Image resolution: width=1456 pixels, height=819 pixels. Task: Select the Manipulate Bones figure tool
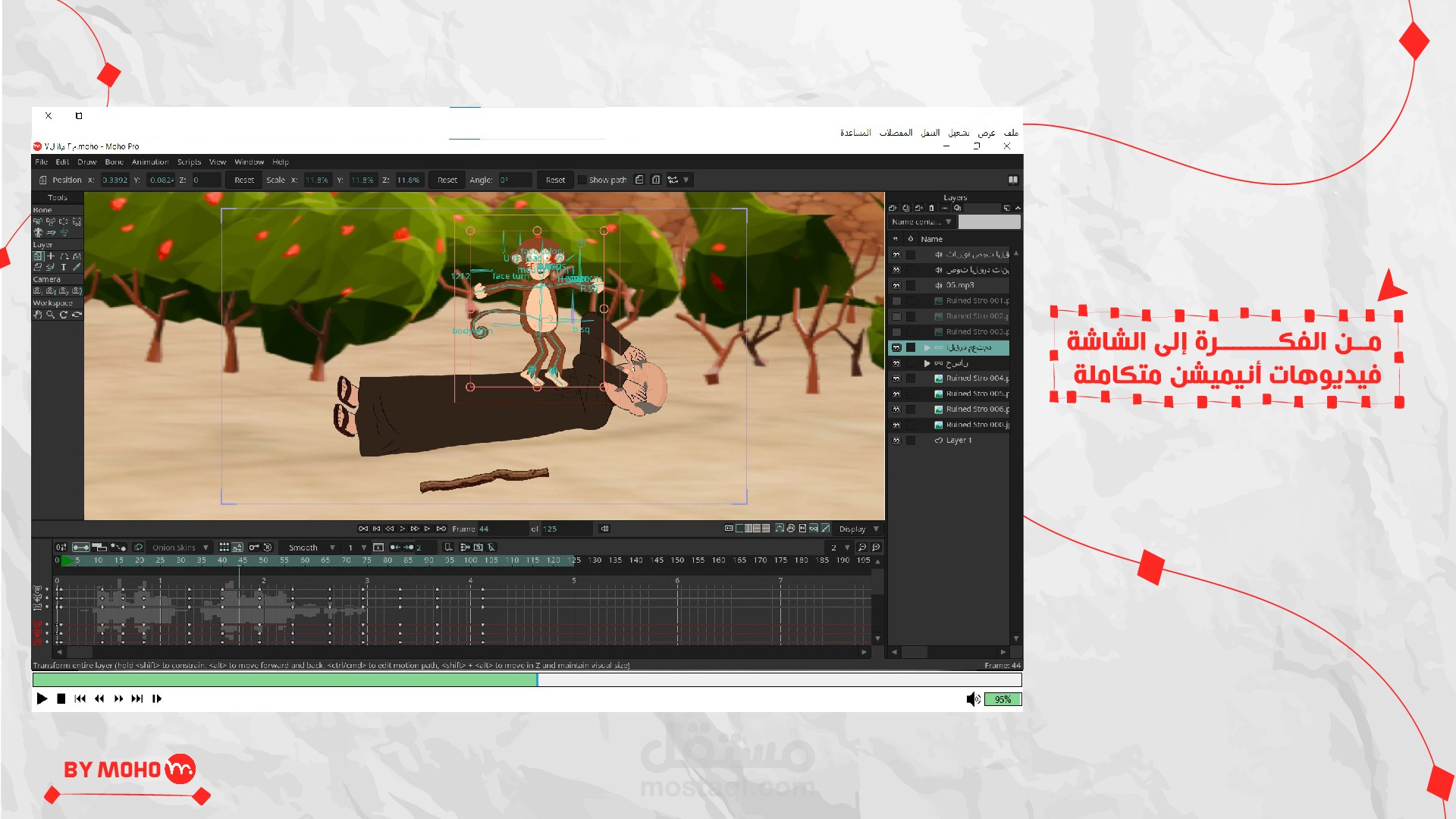tap(38, 233)
